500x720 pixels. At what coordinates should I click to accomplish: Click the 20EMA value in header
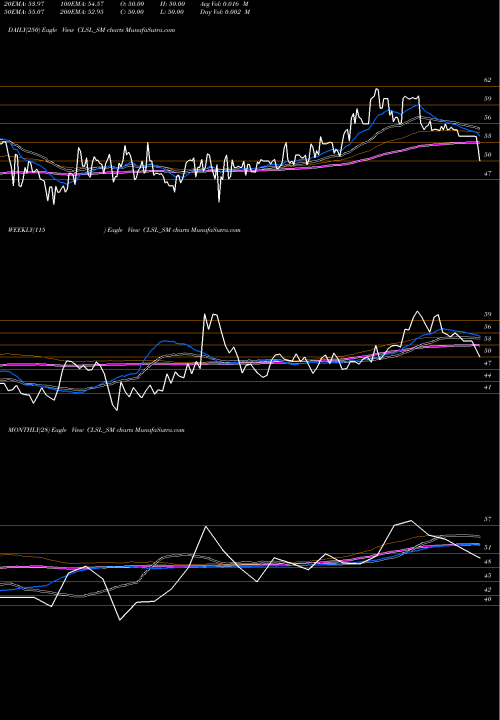click(22, 4)
